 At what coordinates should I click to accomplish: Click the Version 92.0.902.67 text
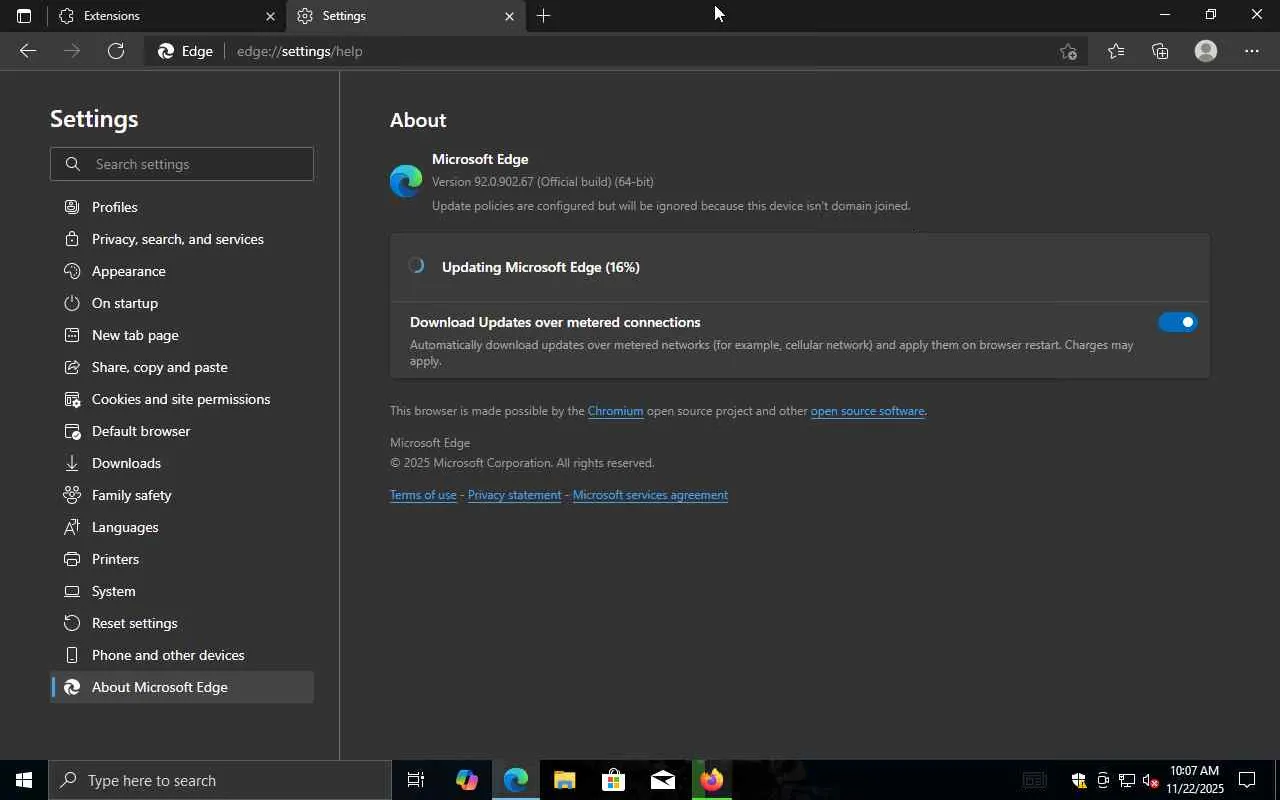click(x=542, y=182)
